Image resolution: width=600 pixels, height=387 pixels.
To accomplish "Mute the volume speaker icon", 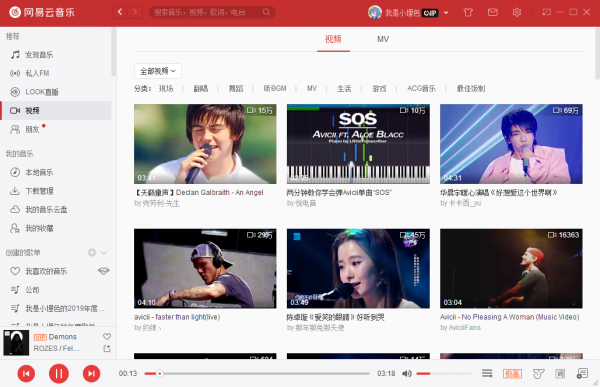I will [407, 374].
